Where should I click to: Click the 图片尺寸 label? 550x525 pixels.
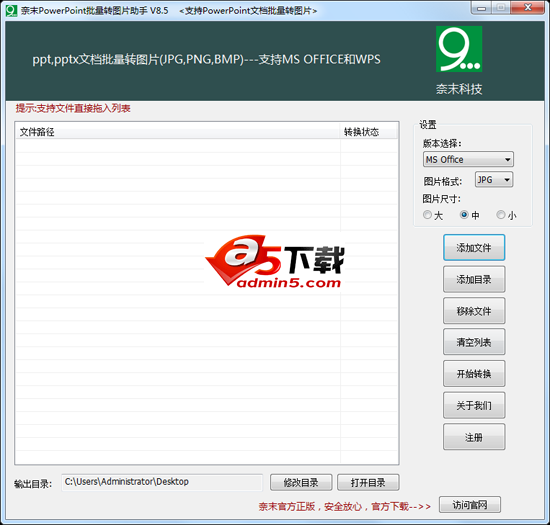point(442,199)
